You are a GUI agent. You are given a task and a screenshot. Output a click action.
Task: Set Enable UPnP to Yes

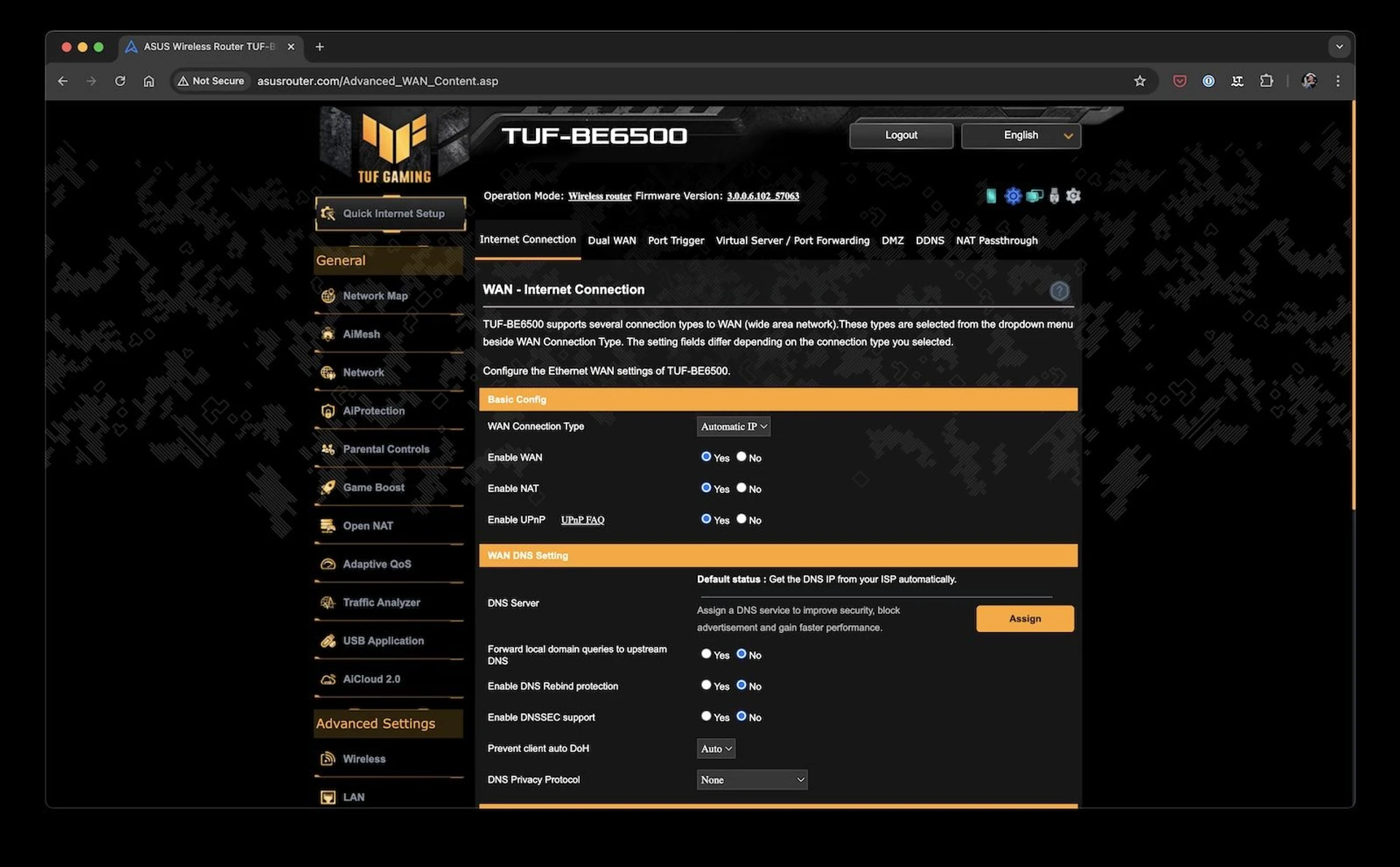[706, 519]
